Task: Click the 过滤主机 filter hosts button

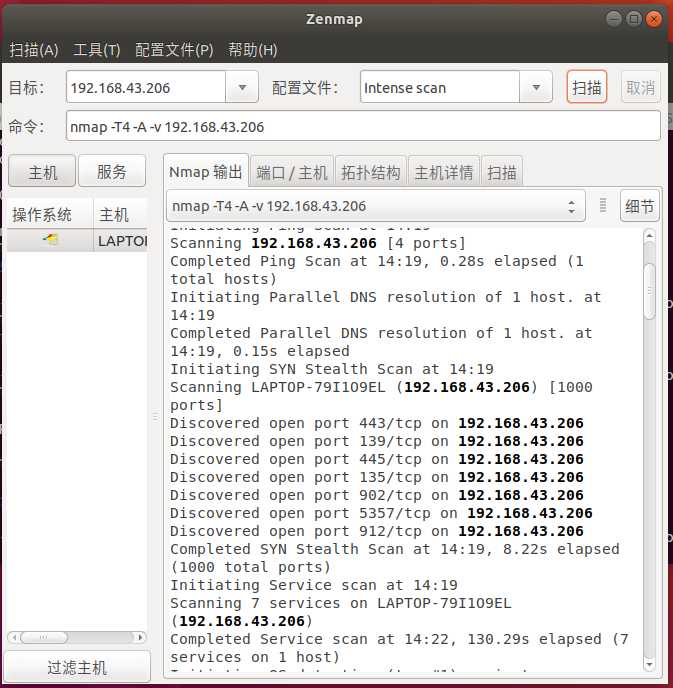Action: pyautogui.click(x=77, y=667)
